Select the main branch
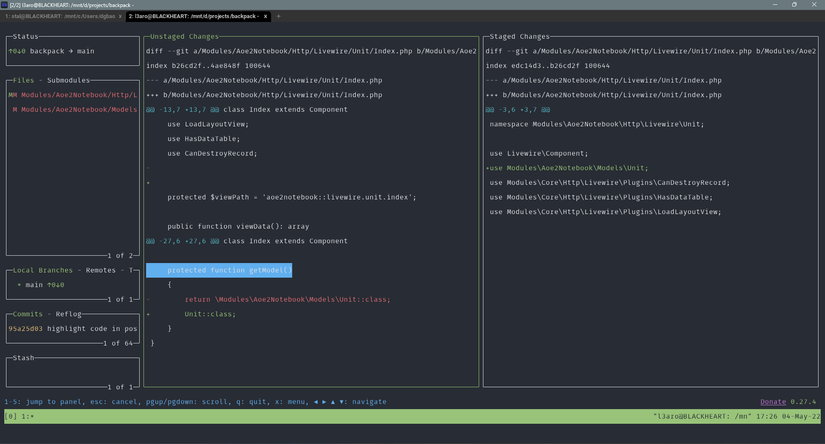 pyautogui.click(x=34, y=285)
